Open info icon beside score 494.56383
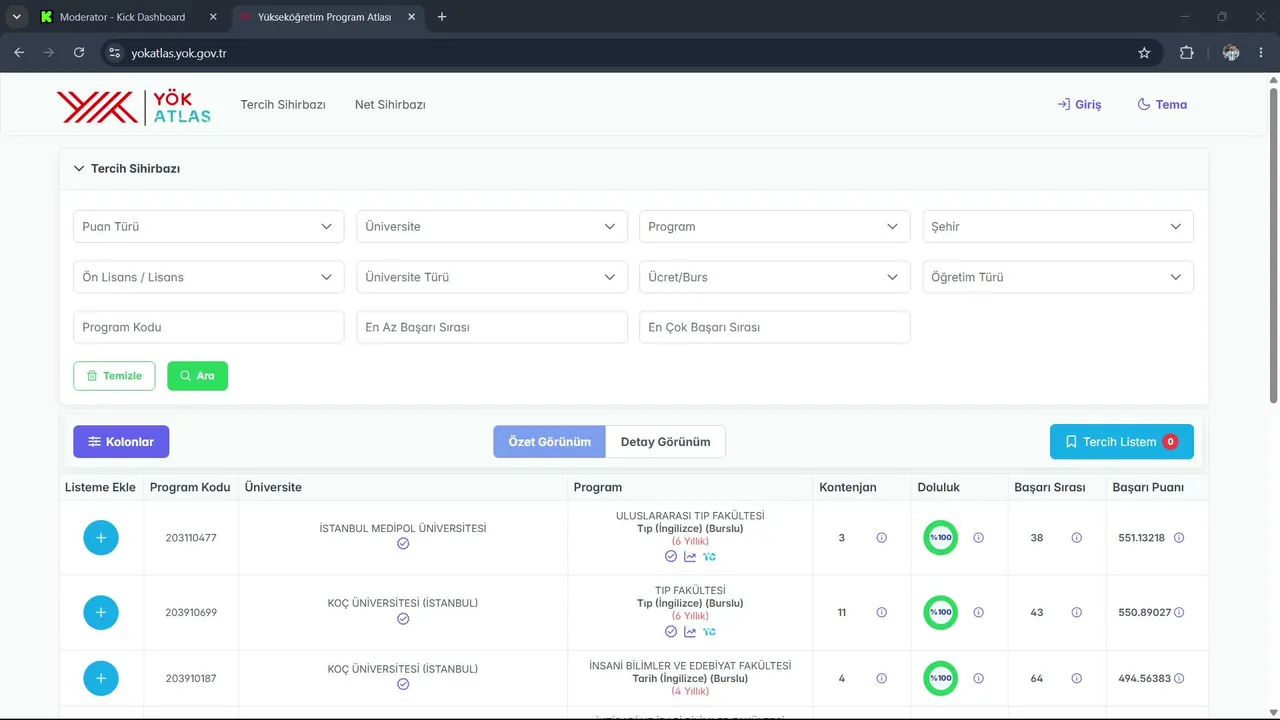This screenshot has height=720, width=1280. 1179,678
